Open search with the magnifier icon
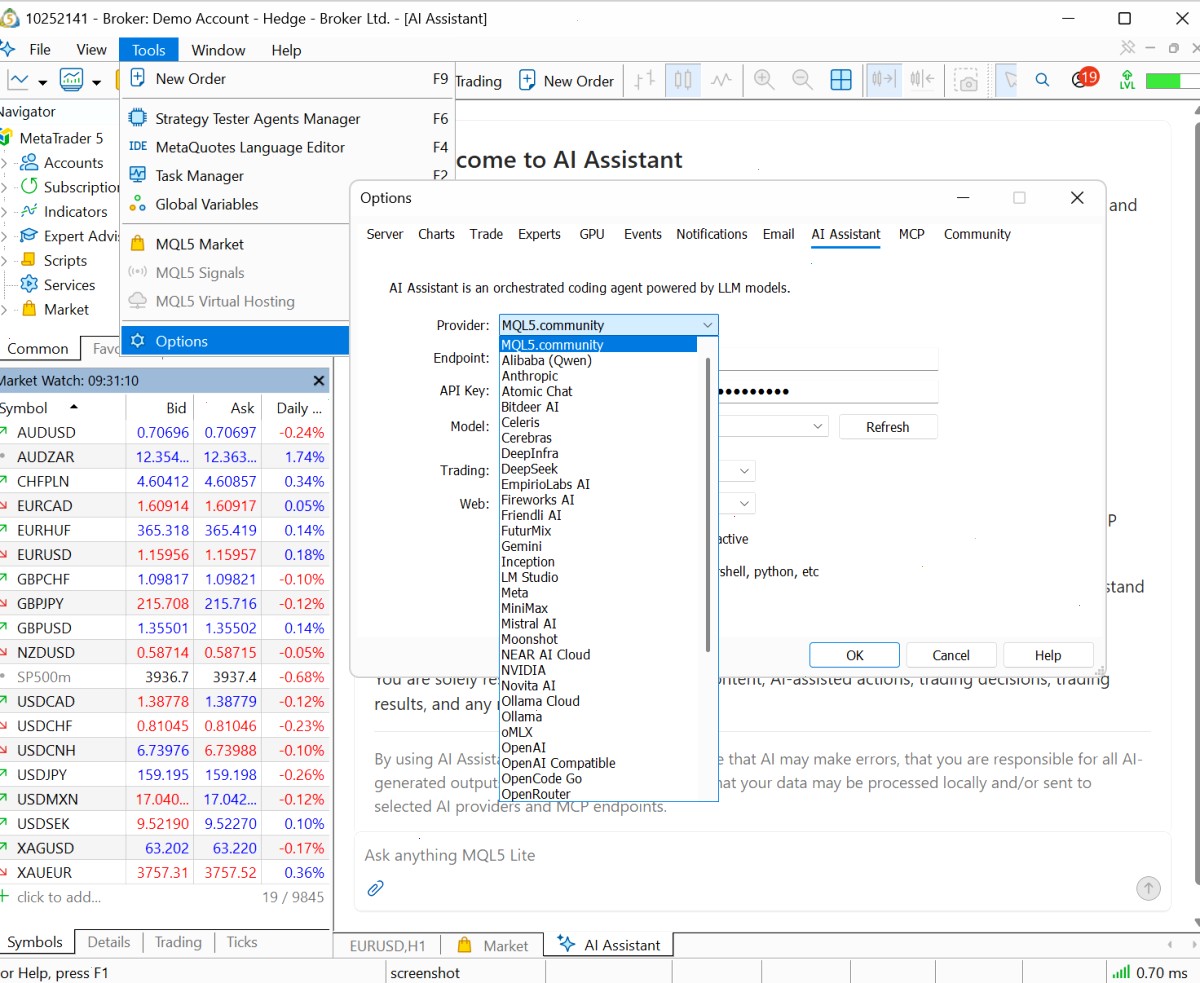The image size is (1200, 983). [x=1042, y=81]
